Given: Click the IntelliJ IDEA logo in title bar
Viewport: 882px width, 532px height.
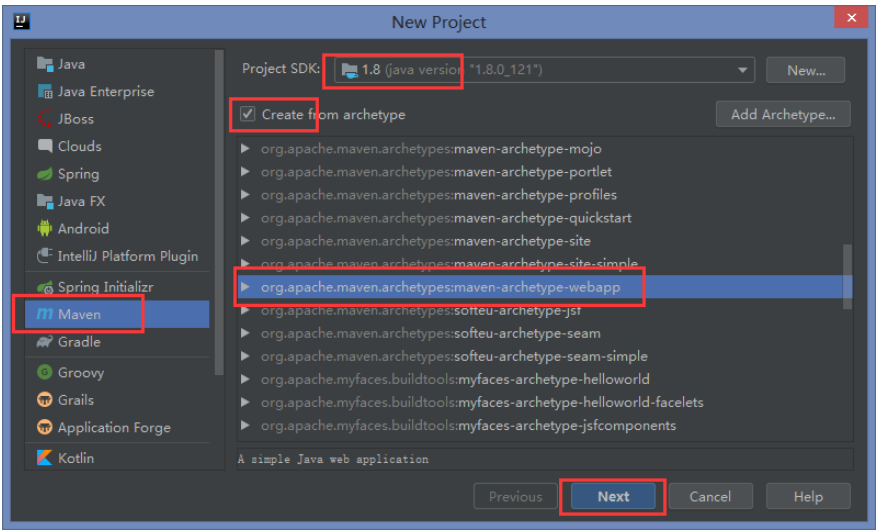Looking at the screenshot, I should coord(21,22).
